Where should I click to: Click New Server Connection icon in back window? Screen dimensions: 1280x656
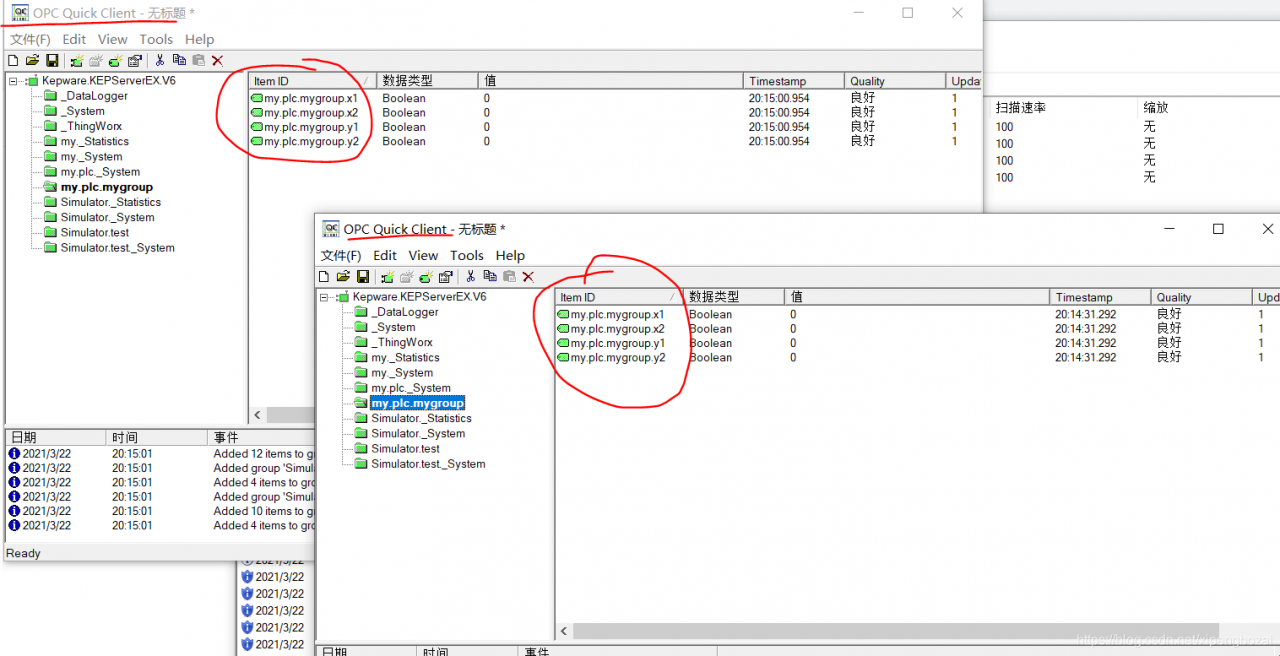coord(77,61)
